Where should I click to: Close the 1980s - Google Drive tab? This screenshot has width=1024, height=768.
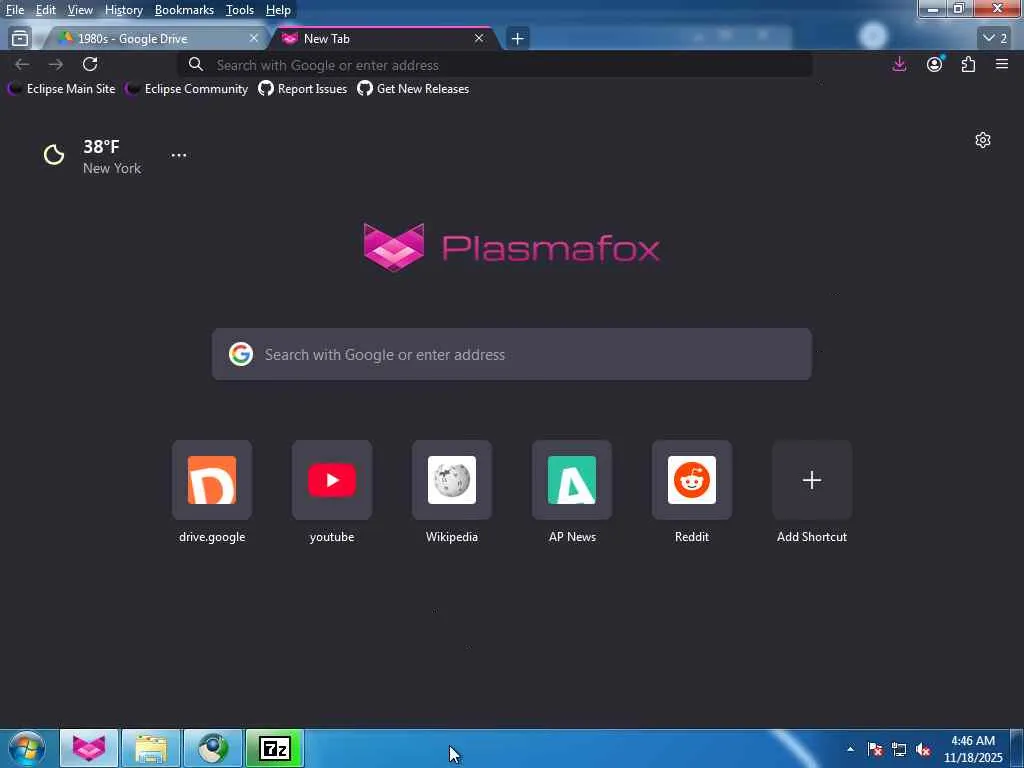coord(253,39)
